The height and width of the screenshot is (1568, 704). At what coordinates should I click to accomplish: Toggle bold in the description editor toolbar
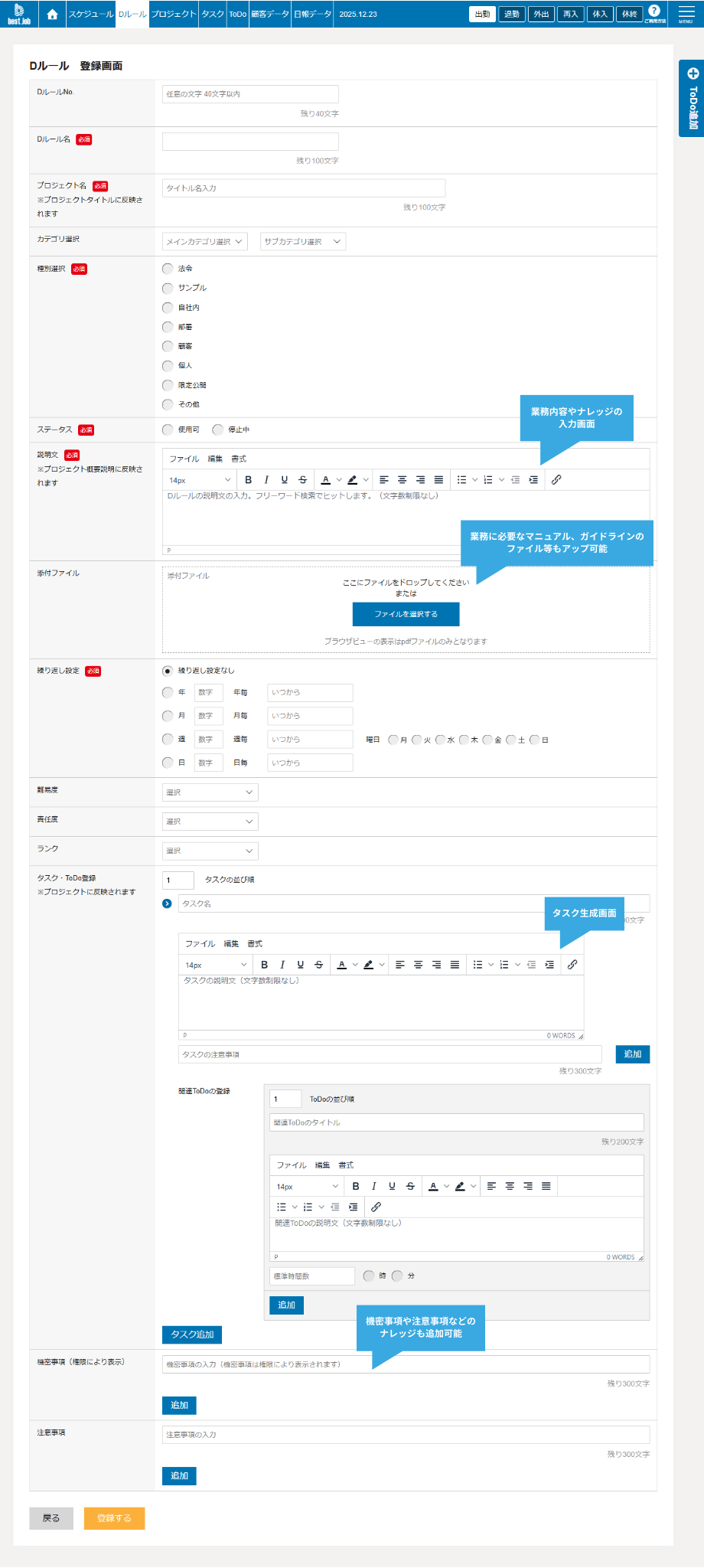point(248,480)
